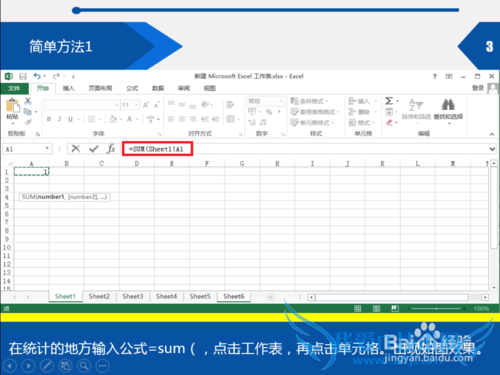500x375 pixels.
Task: Toggle Underline formatting button
Action: pyautogui.click(x=70, y=119)
